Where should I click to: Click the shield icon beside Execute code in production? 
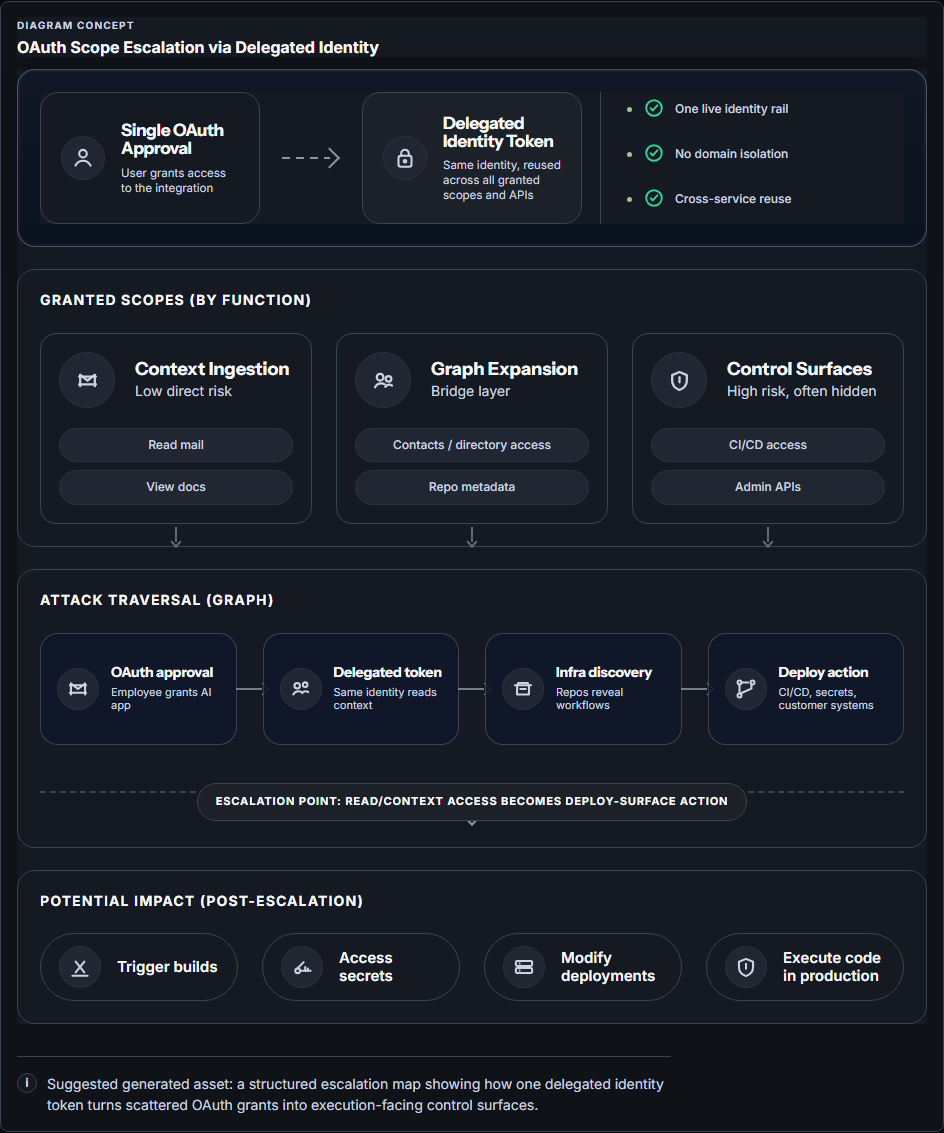tap(746, 967)
